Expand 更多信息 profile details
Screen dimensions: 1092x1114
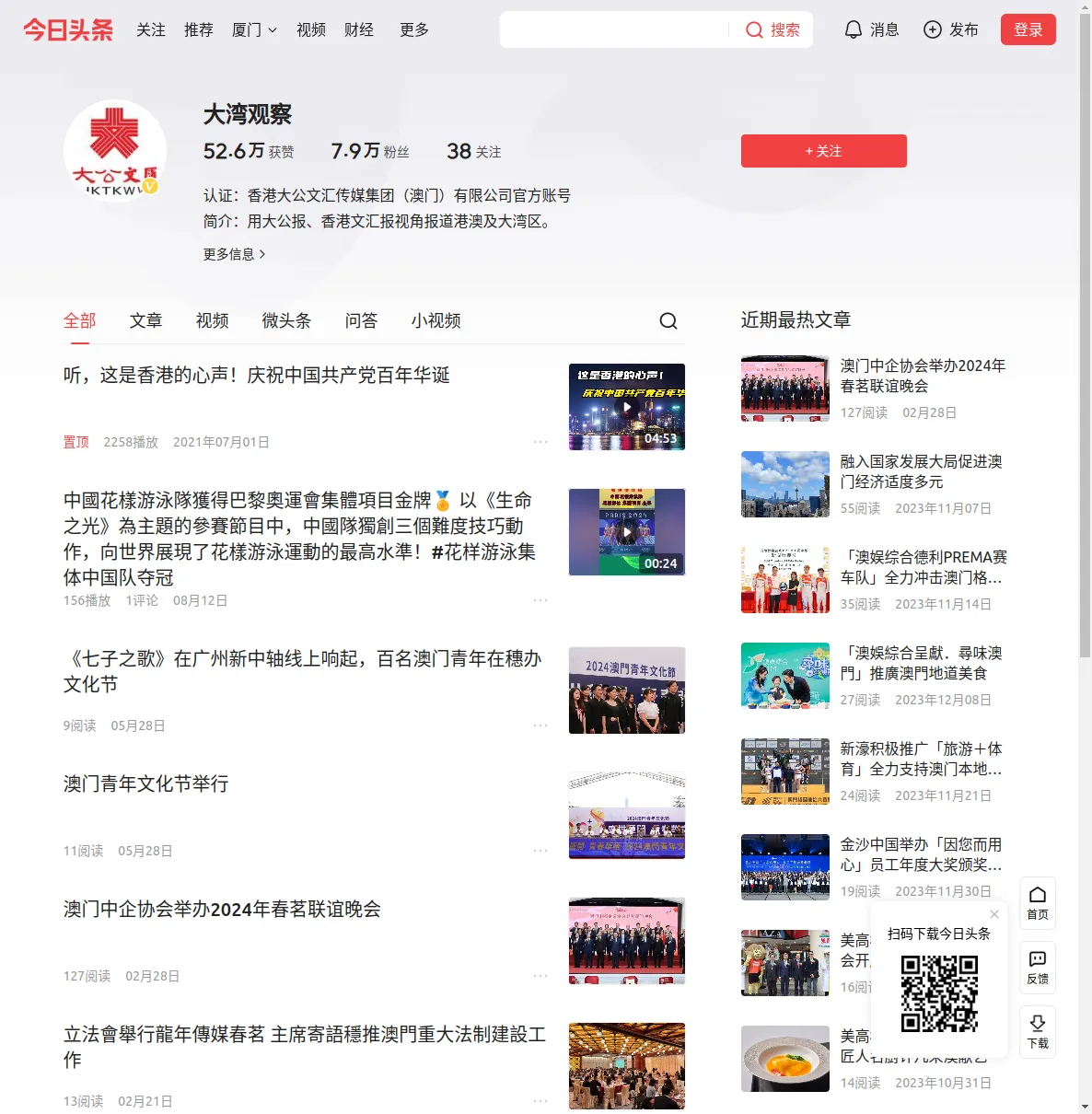coord(234,254)
